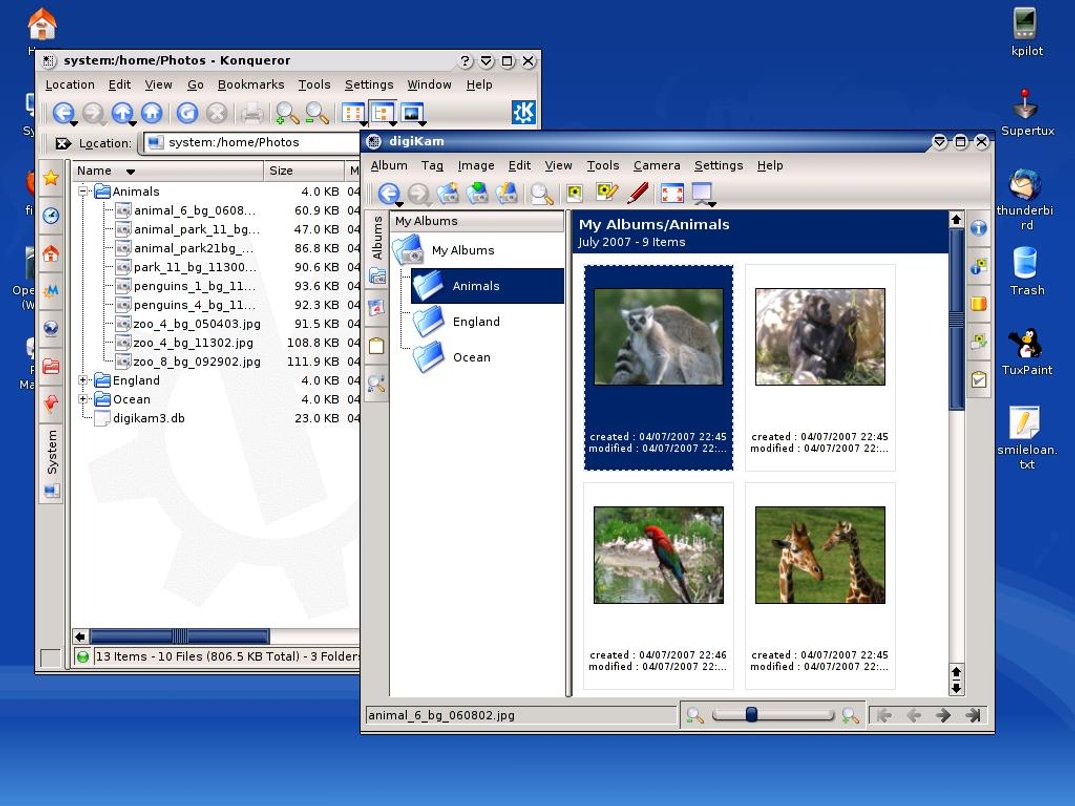Viewport: 1075px width, 806px height.
Task: Click the info icon on digiKam right sidebar
Action: click(x=978, y=228)
